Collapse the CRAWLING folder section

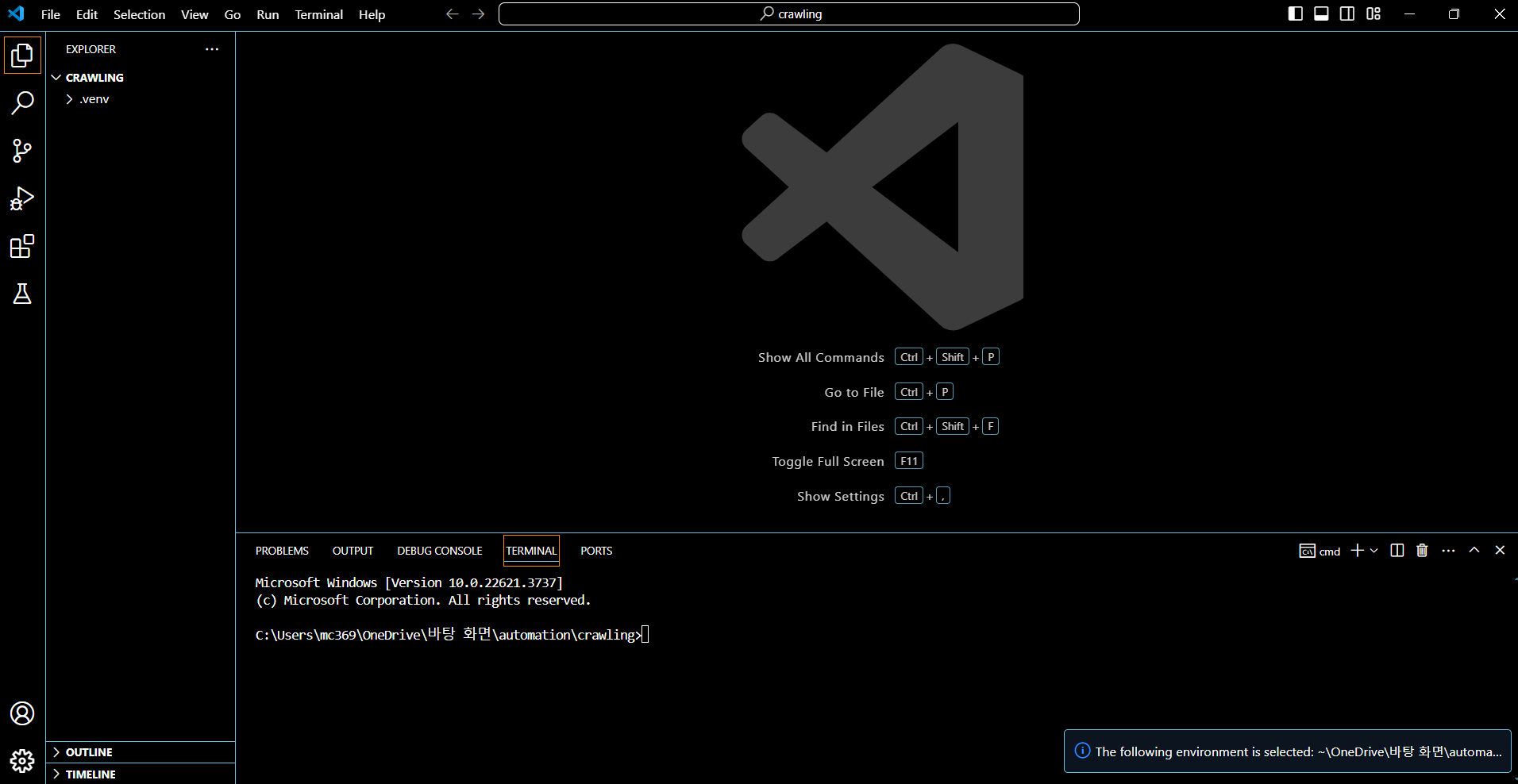click(x=141, y=78)
